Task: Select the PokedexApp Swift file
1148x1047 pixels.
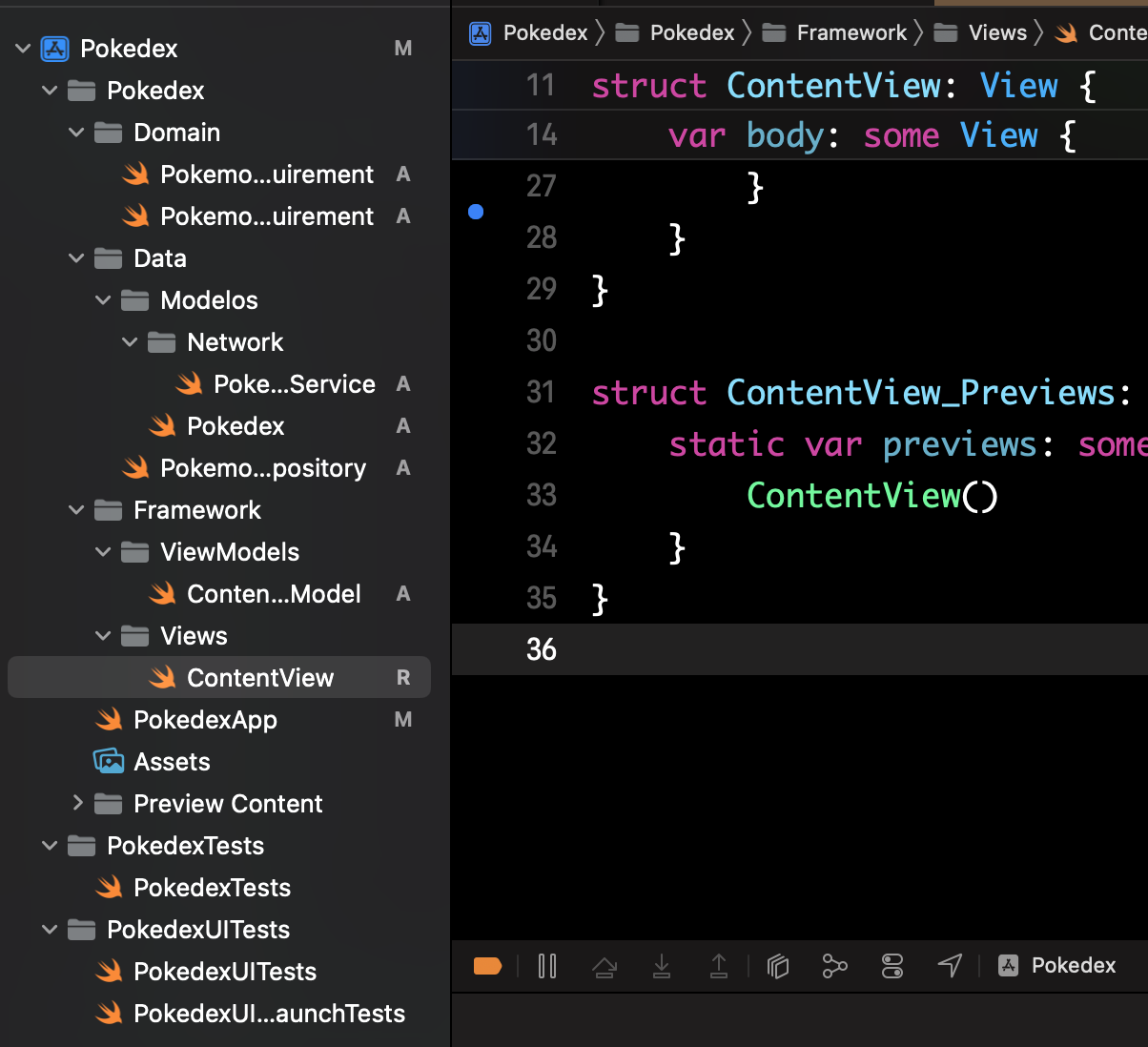Action: (x=205, y=720)
